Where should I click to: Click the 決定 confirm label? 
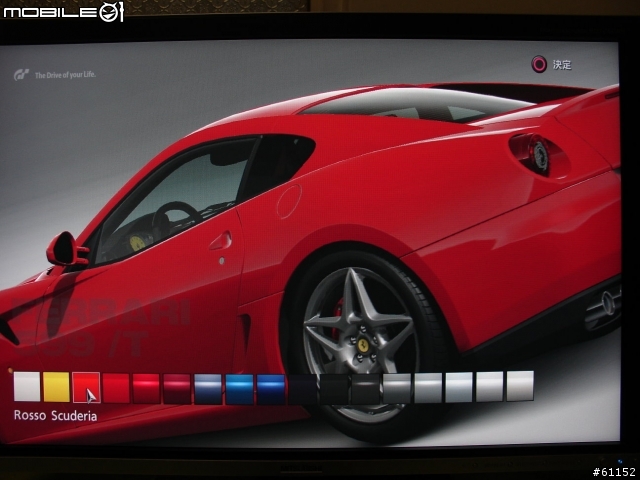point(562,65)
